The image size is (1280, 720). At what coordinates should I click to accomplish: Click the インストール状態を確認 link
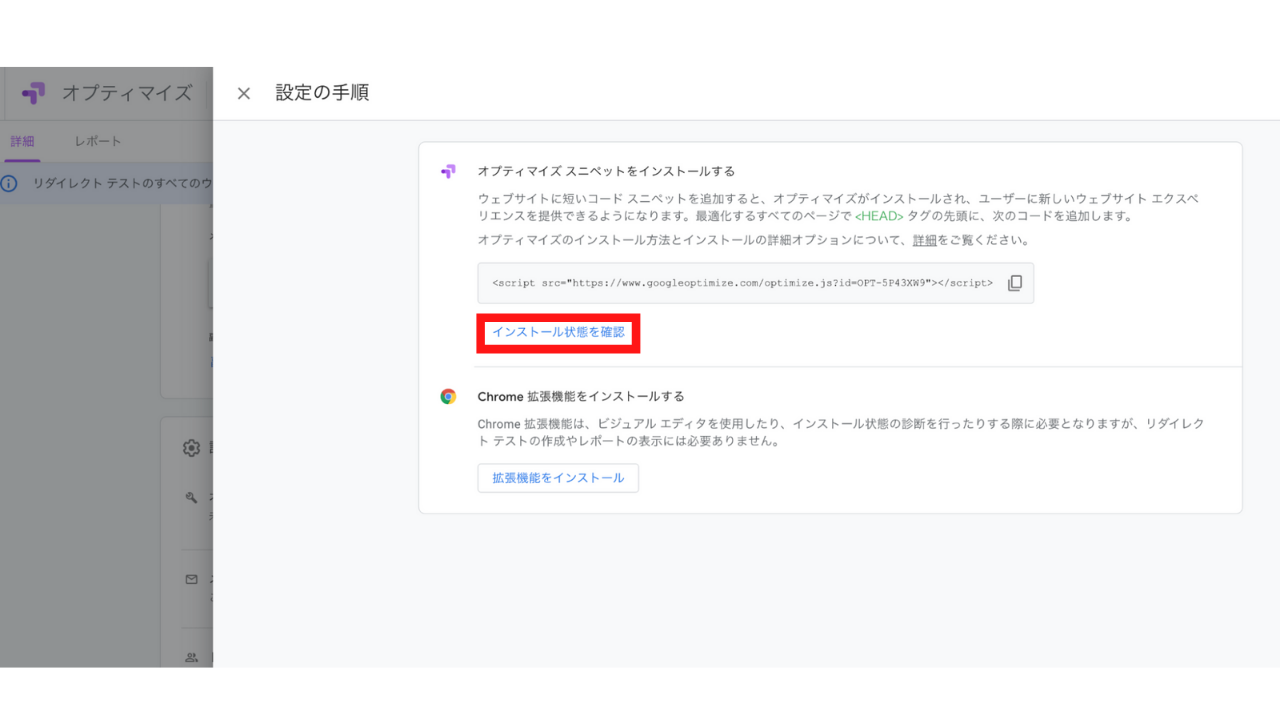coord(558,332)
